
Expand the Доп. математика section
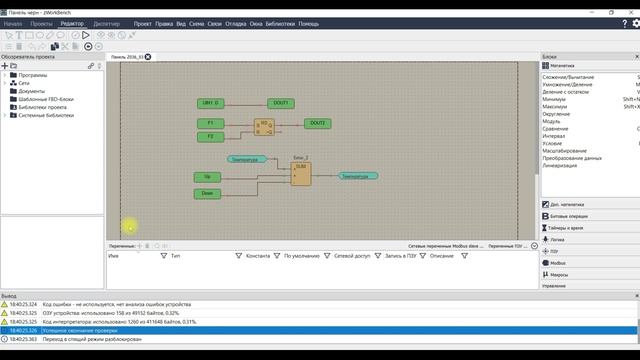(x=590, y=204)
